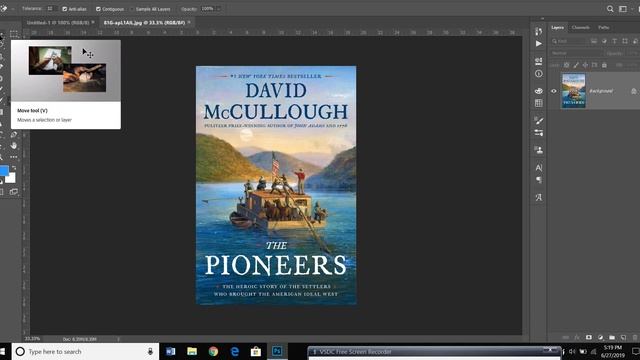
Task: Open the Brush Settings panel icon
Action: click(x=539, y=133)
